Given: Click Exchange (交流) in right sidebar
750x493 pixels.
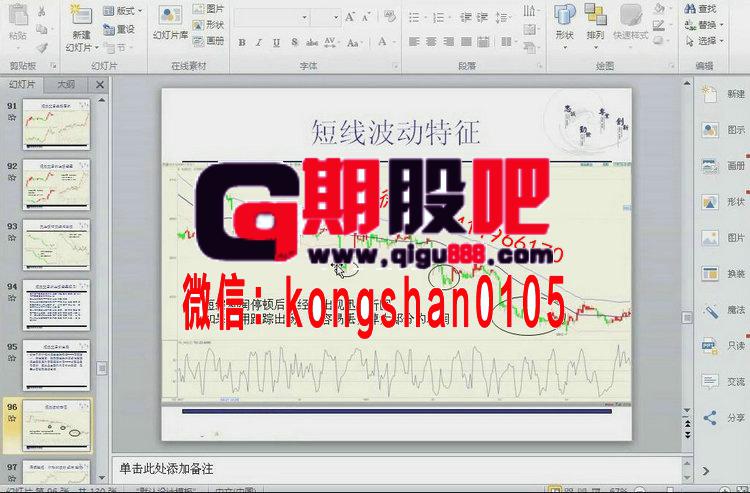Looking at the screenshot, I should click(723, 382).
